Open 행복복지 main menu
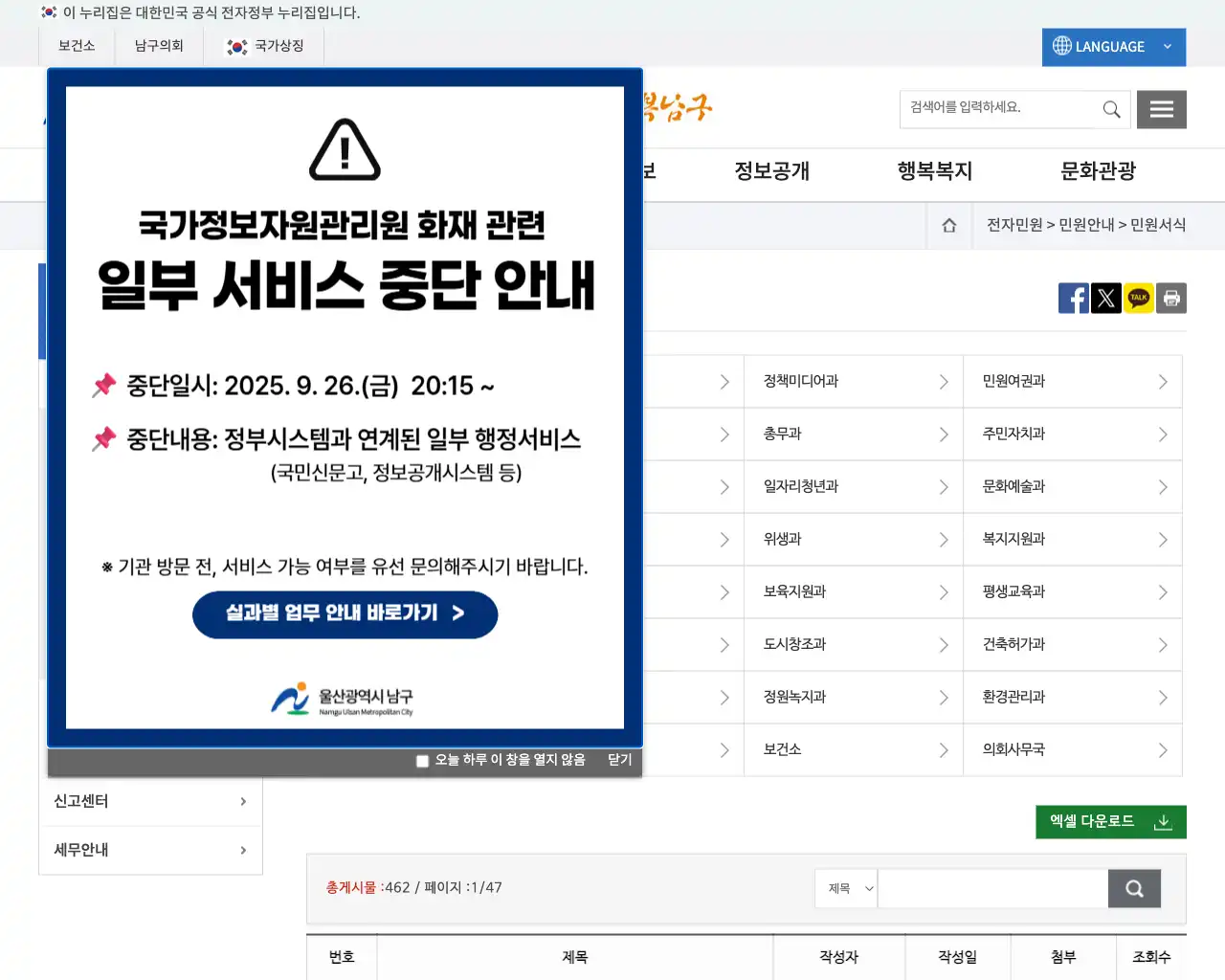This screenshot has height=980, width=1225. coord(935,171)
